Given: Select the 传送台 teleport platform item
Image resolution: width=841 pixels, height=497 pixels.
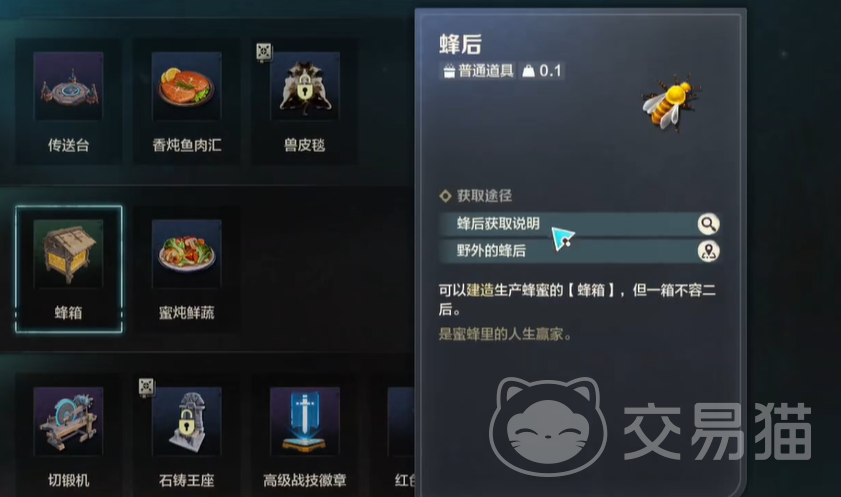Looking at the screenshot, I should click(x=68, y=101).
